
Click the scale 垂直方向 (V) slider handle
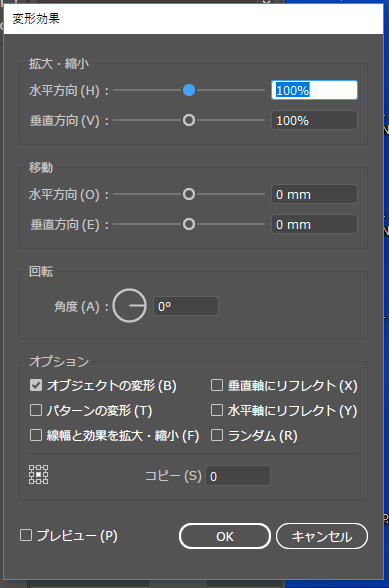tap(189, 120)
